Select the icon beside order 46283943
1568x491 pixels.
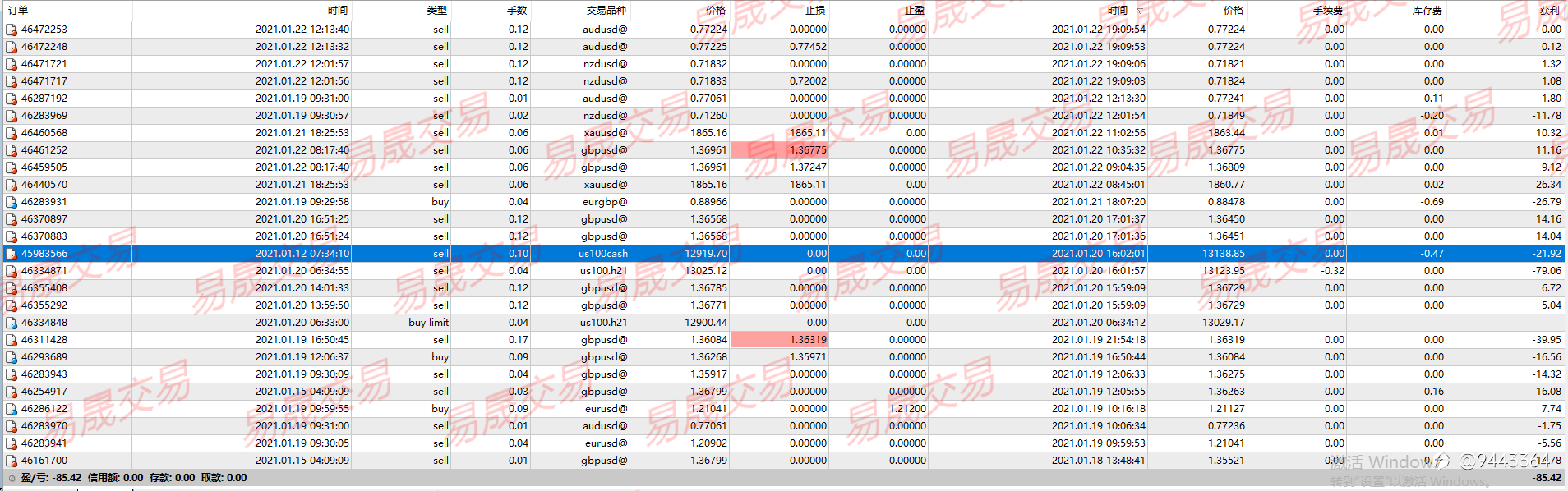[12, 374]
